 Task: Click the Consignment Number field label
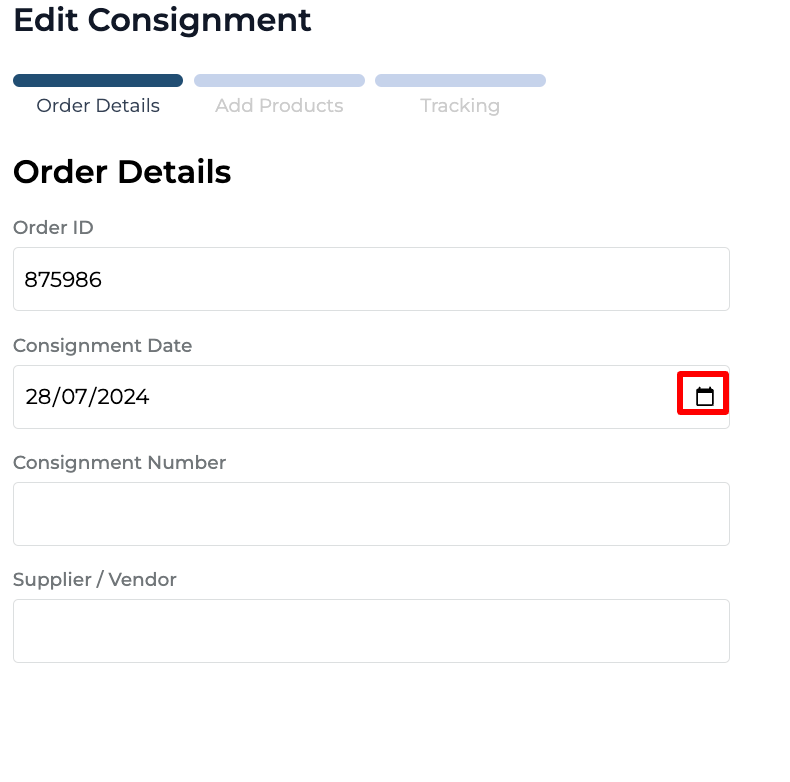click(x=119, y=463)
